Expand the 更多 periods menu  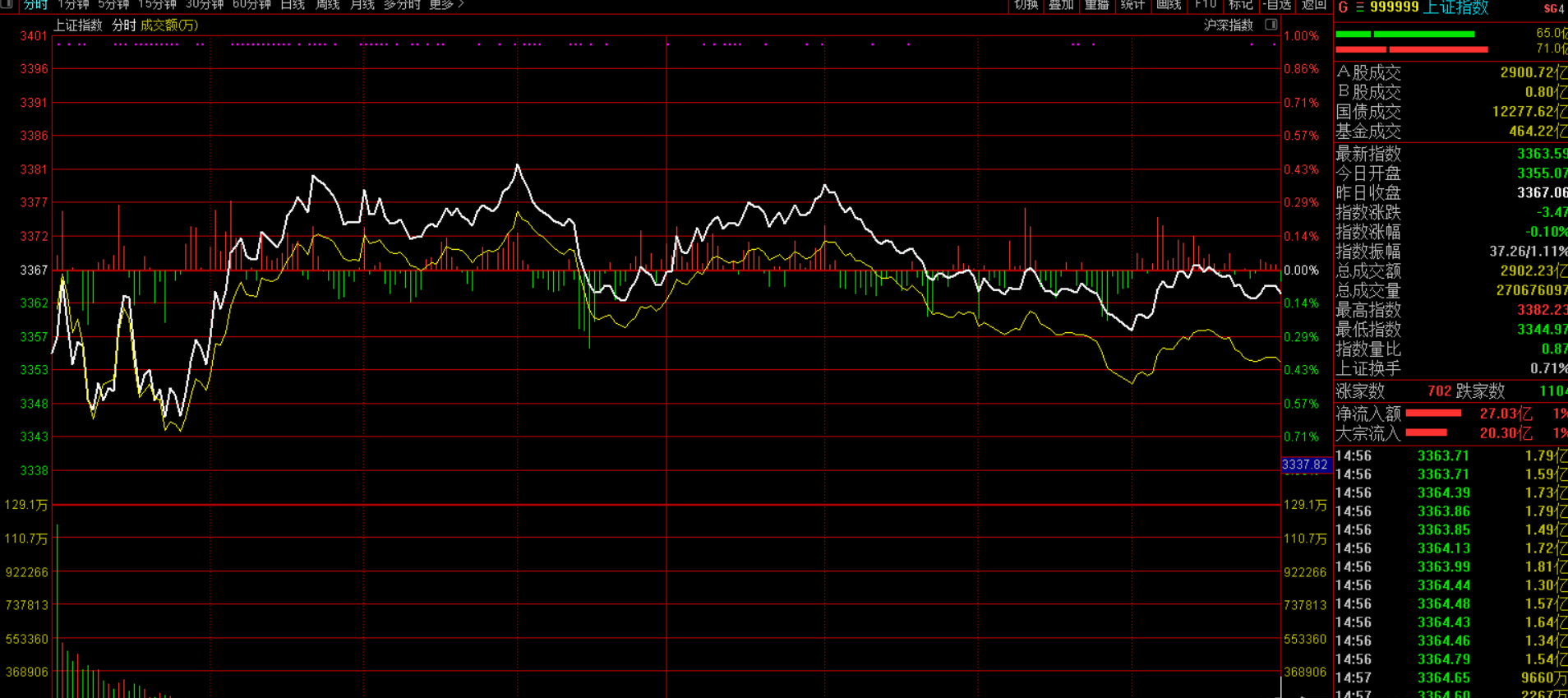[446, 5]
